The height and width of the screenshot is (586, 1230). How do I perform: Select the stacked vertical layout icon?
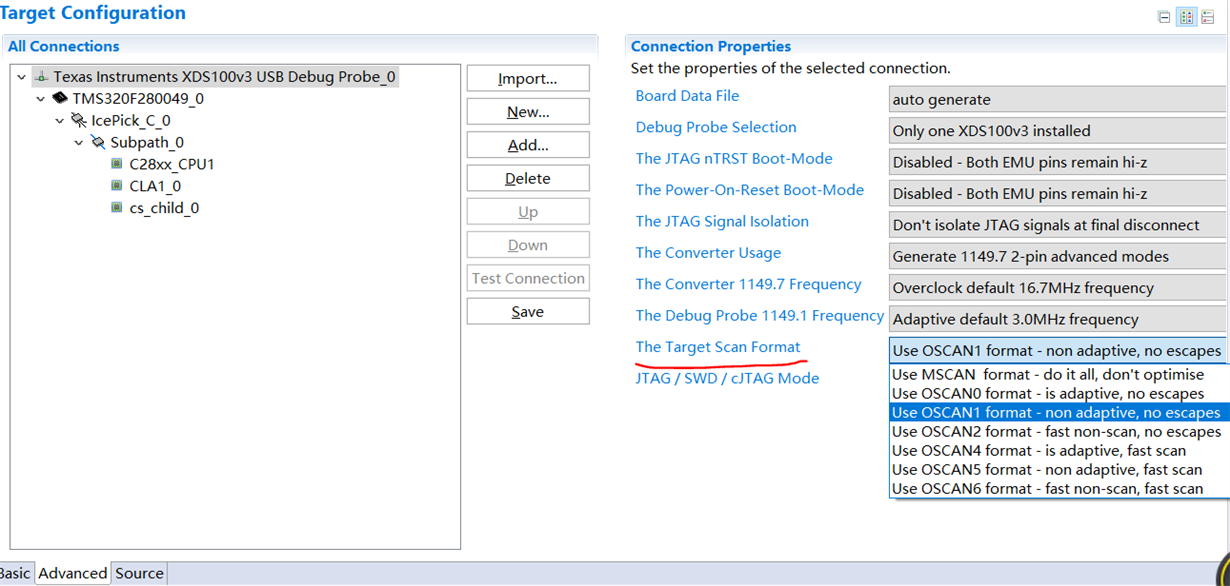click(1208, 17)
